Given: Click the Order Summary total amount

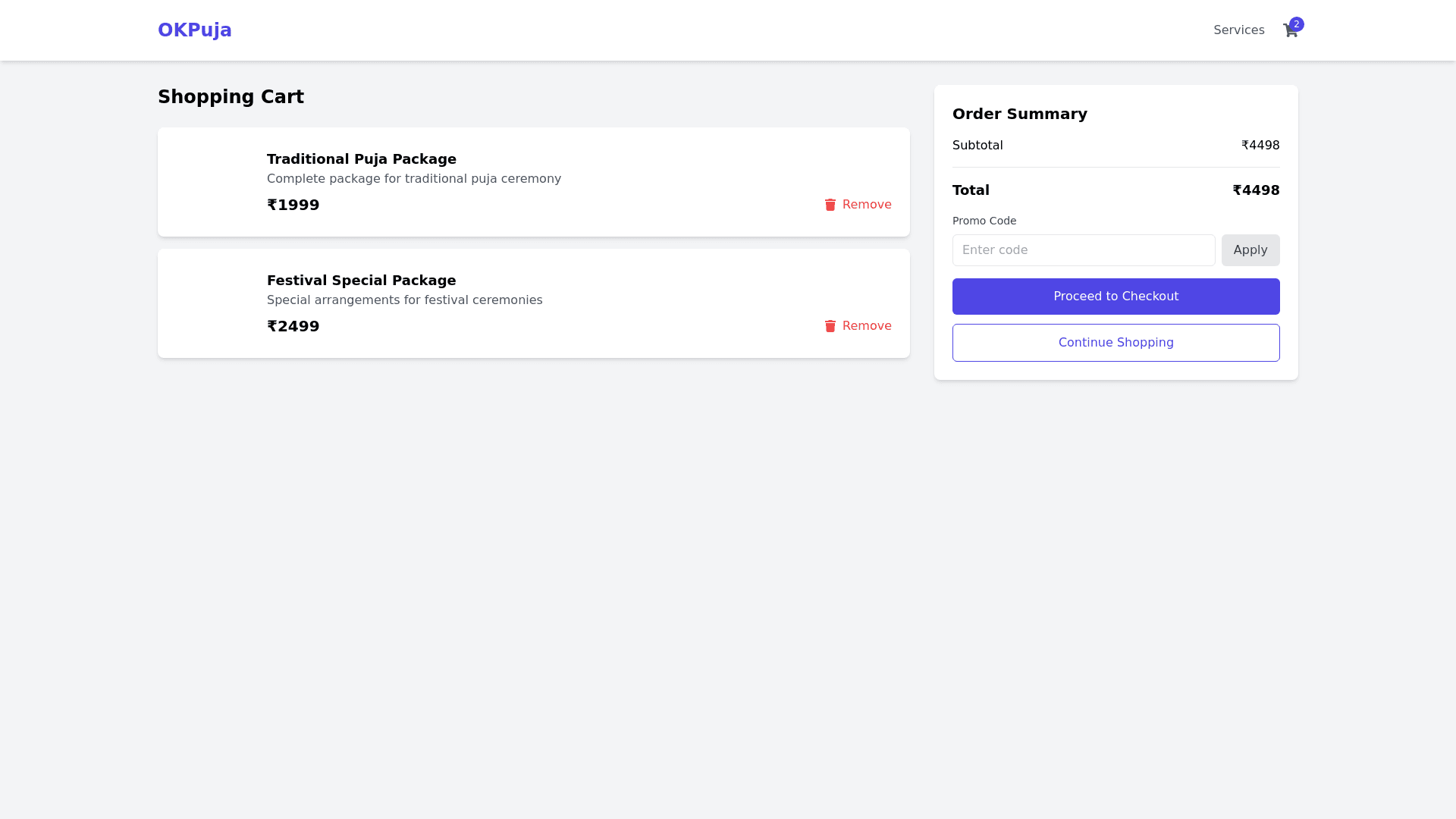Looking at the screenshot, I should click(x=1255, y=190).
